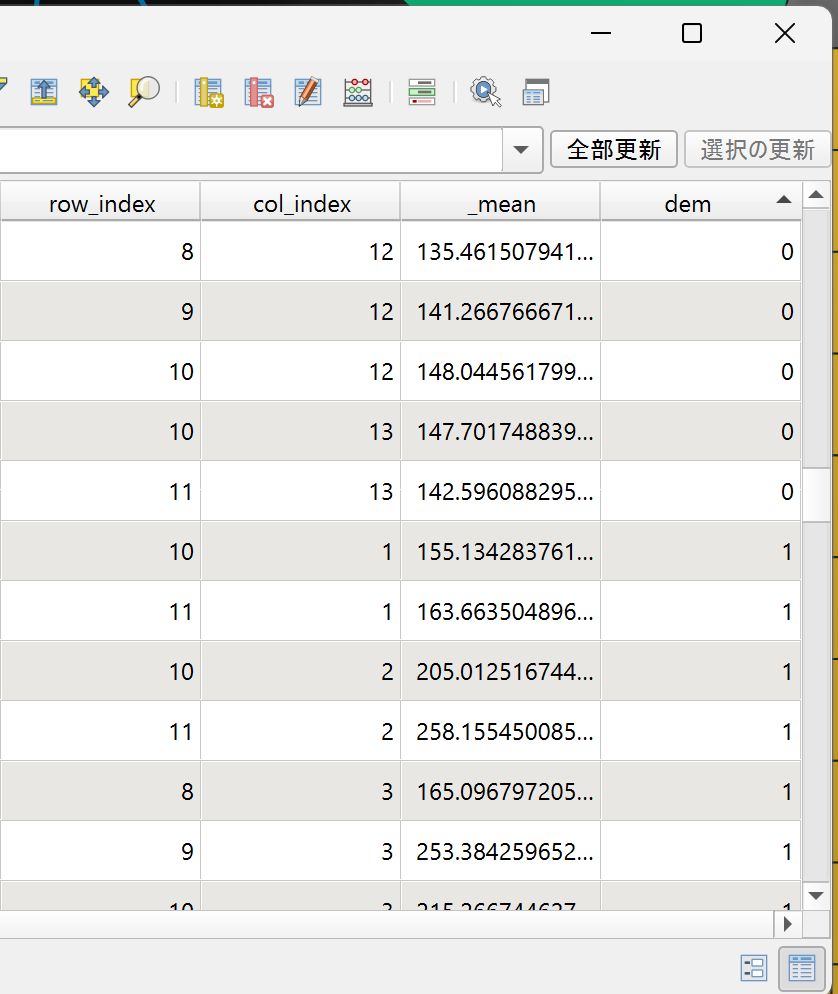Select cell 155.134283761...

(501, 552)
